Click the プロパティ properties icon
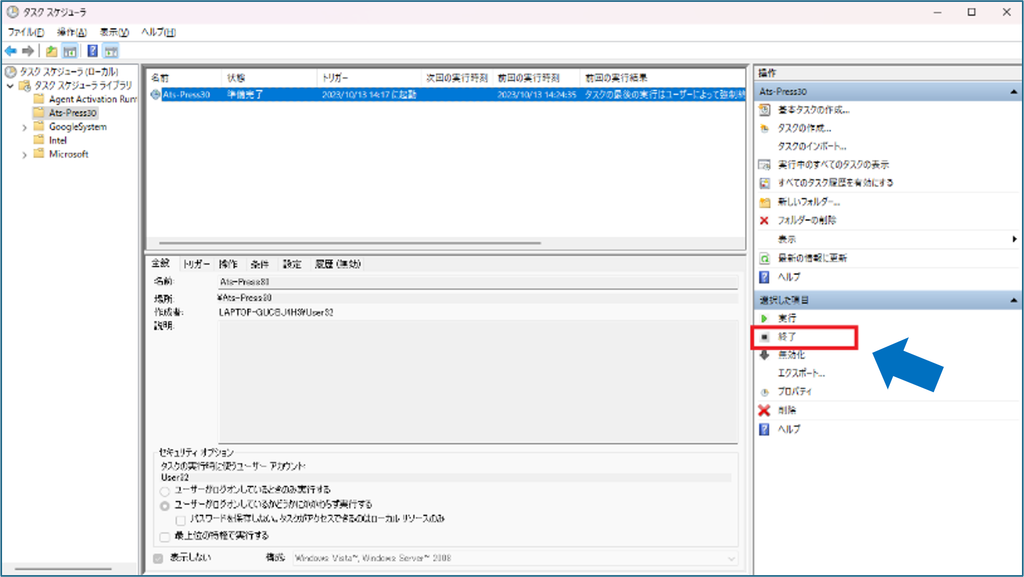 tap(764, 392)
